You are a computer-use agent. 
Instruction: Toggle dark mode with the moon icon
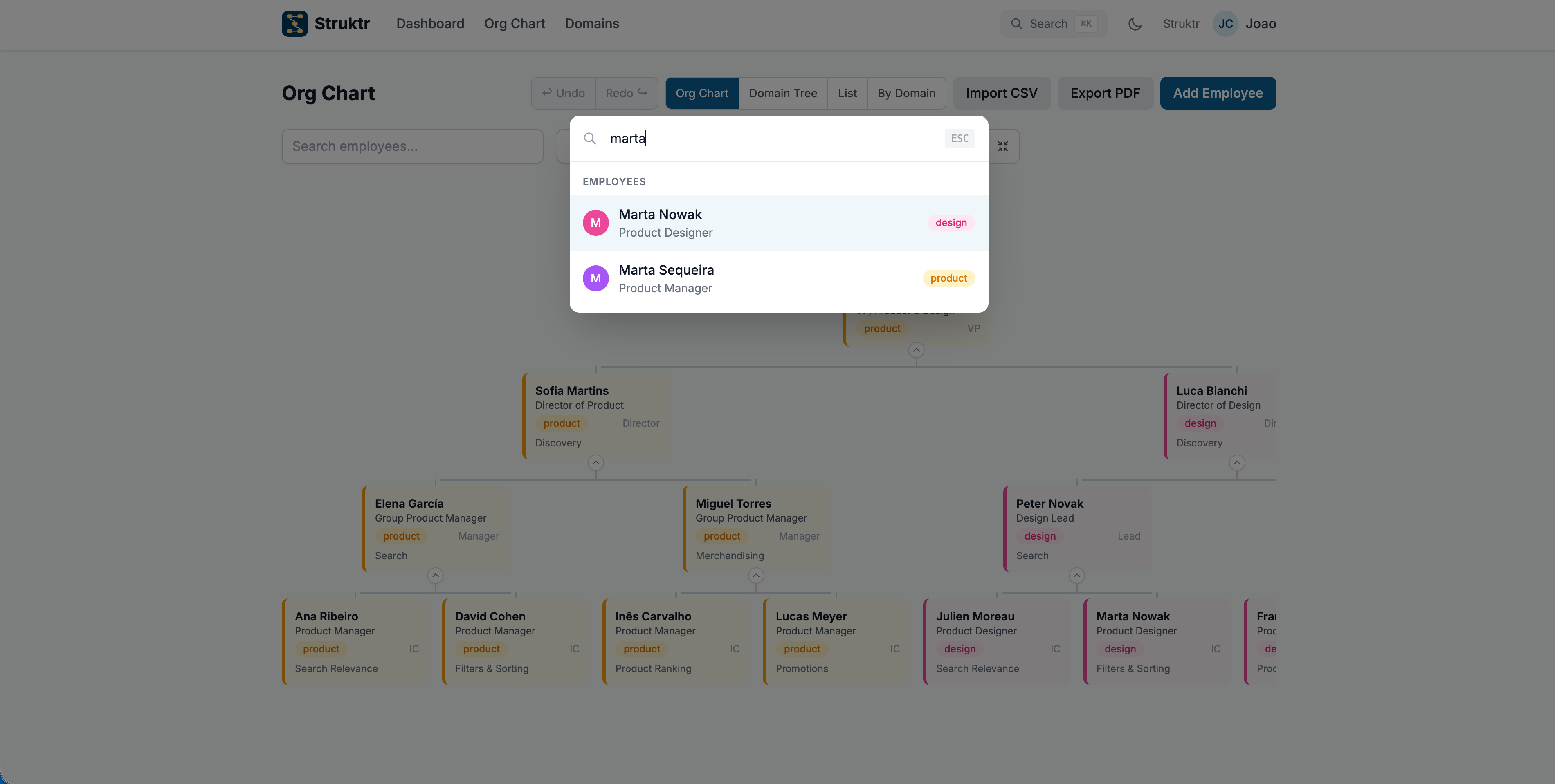pos(1135,24)
